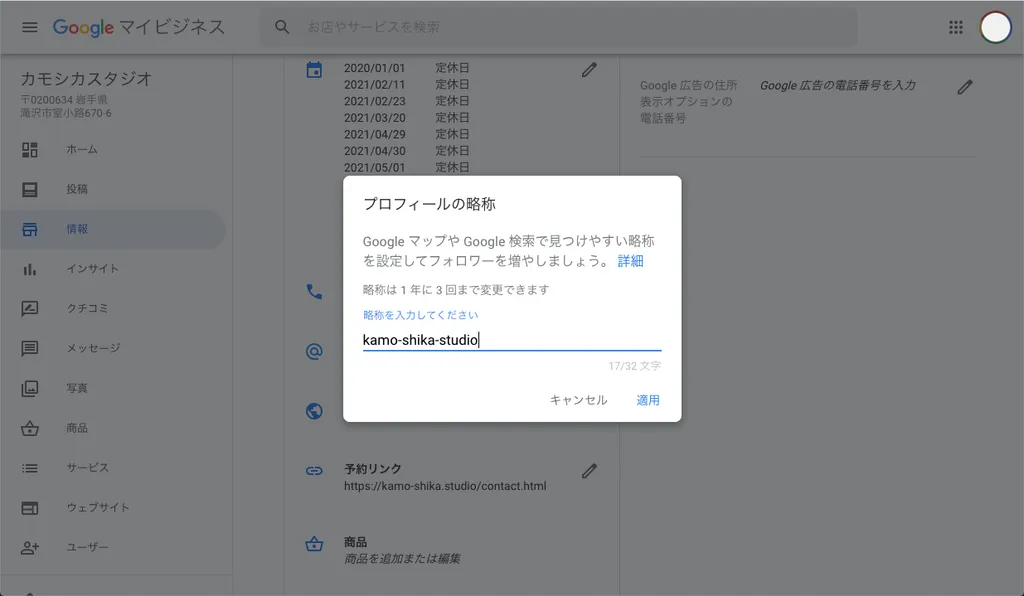Open クチコミ in the sidebar

tap(87, 309)
